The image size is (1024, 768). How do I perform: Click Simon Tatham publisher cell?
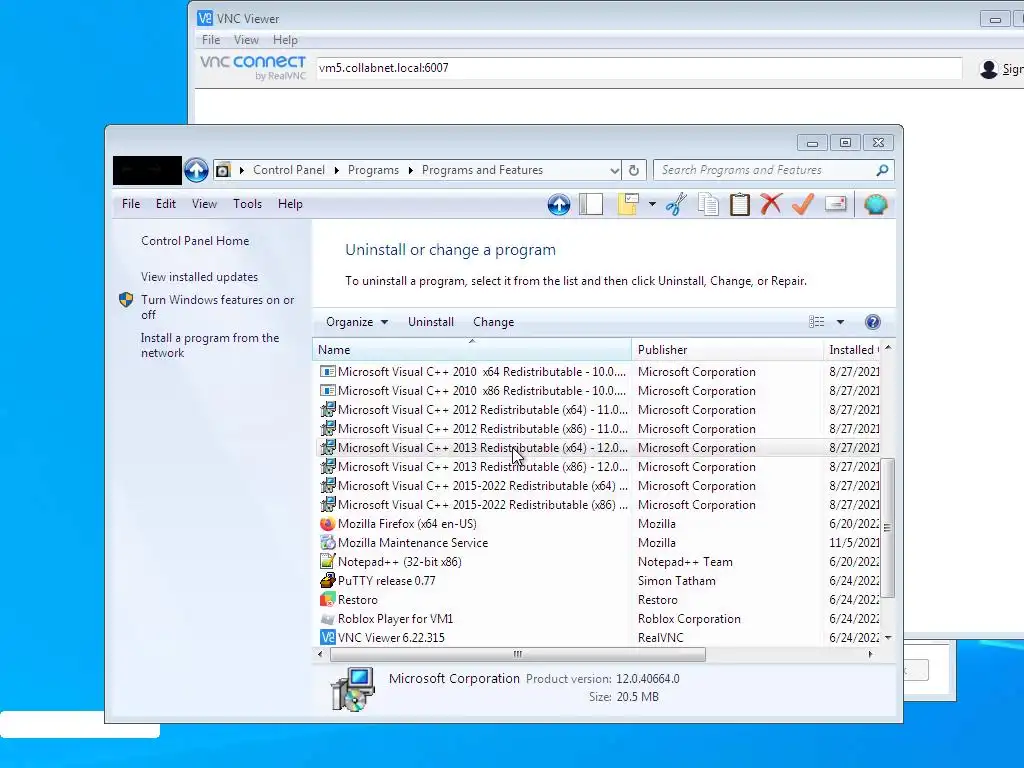[x=677, y=581]
